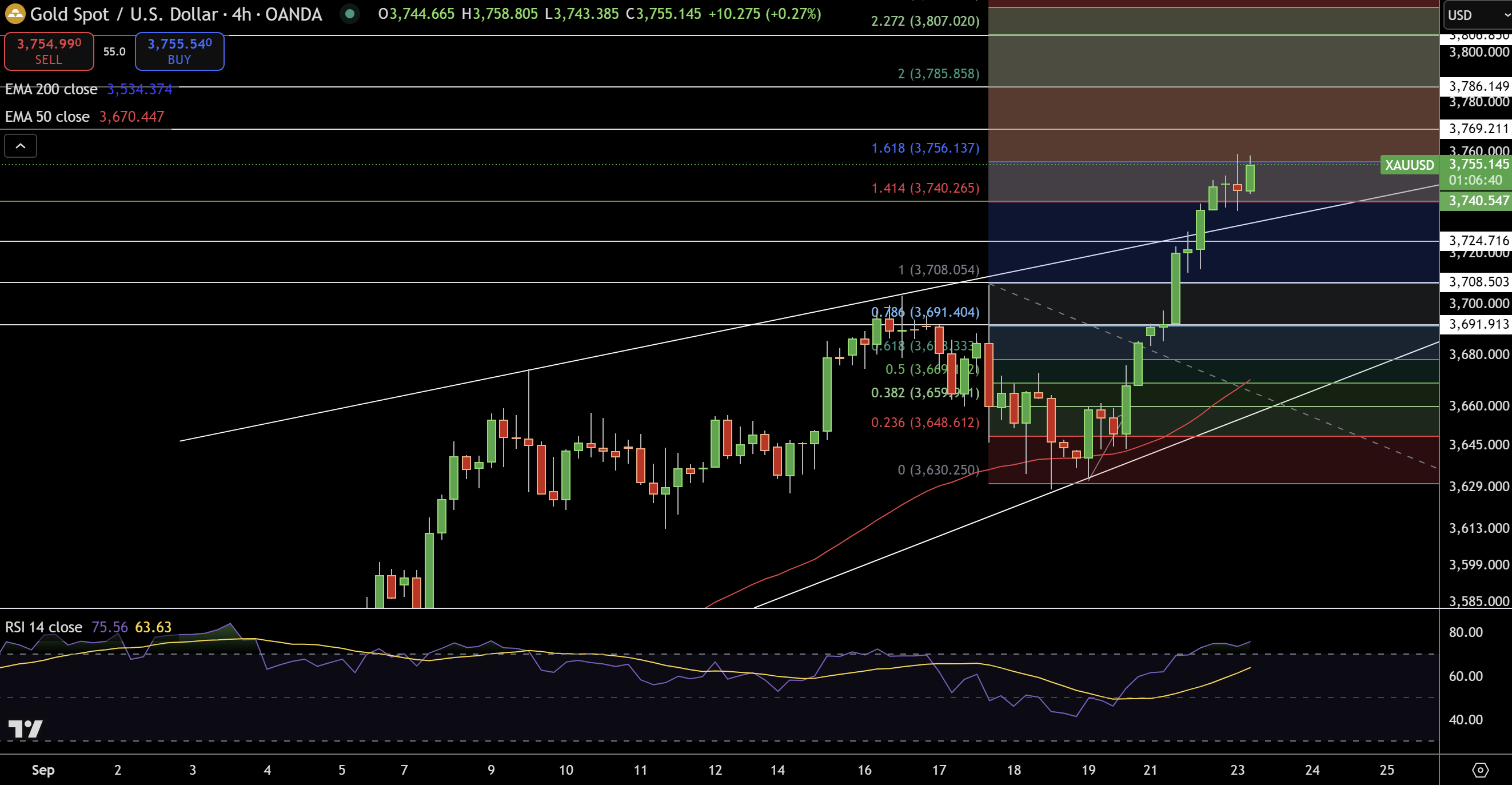Image resolution: width=1512 pixels, height=785 pixels.
Task: Click the XAUUSD price label tag
Action: coord(1409,165)
